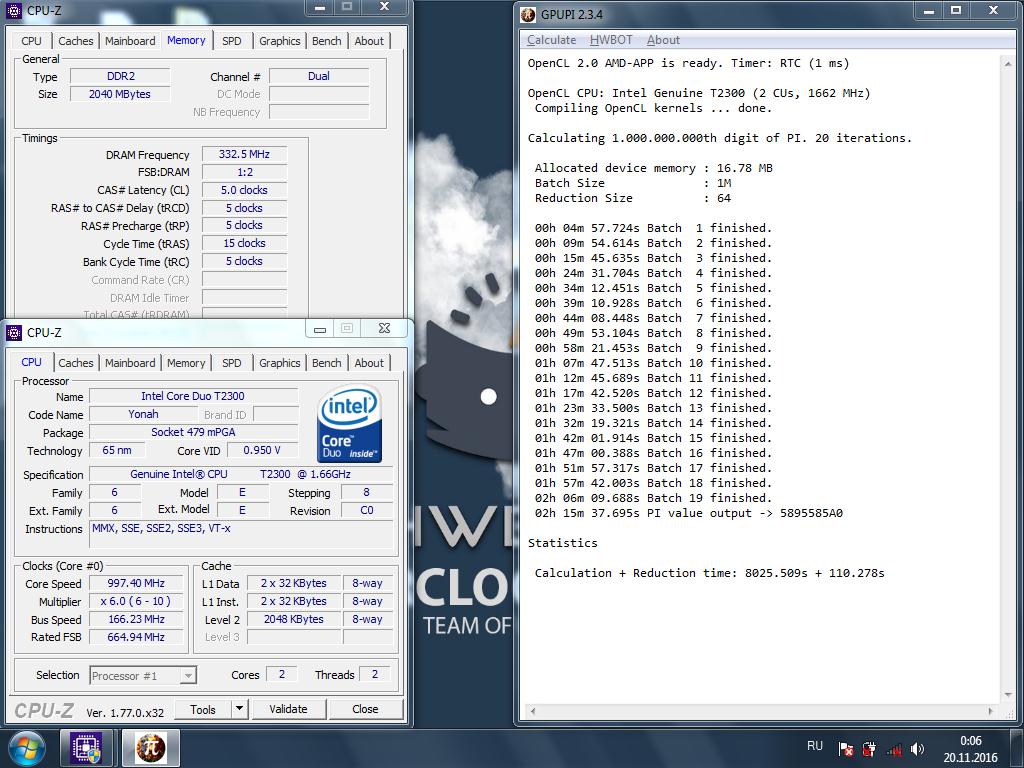Viewport: 1024px width, 768px height.
Task: Click processor Name field Intel Core Duo T2300
Action: (x=193, y=396)
